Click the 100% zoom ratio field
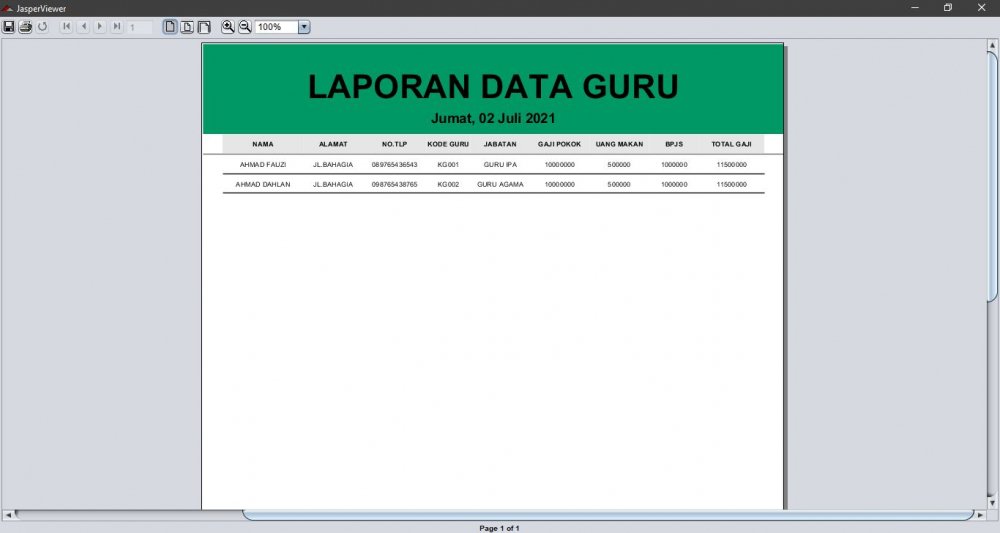 coord(276,27)
